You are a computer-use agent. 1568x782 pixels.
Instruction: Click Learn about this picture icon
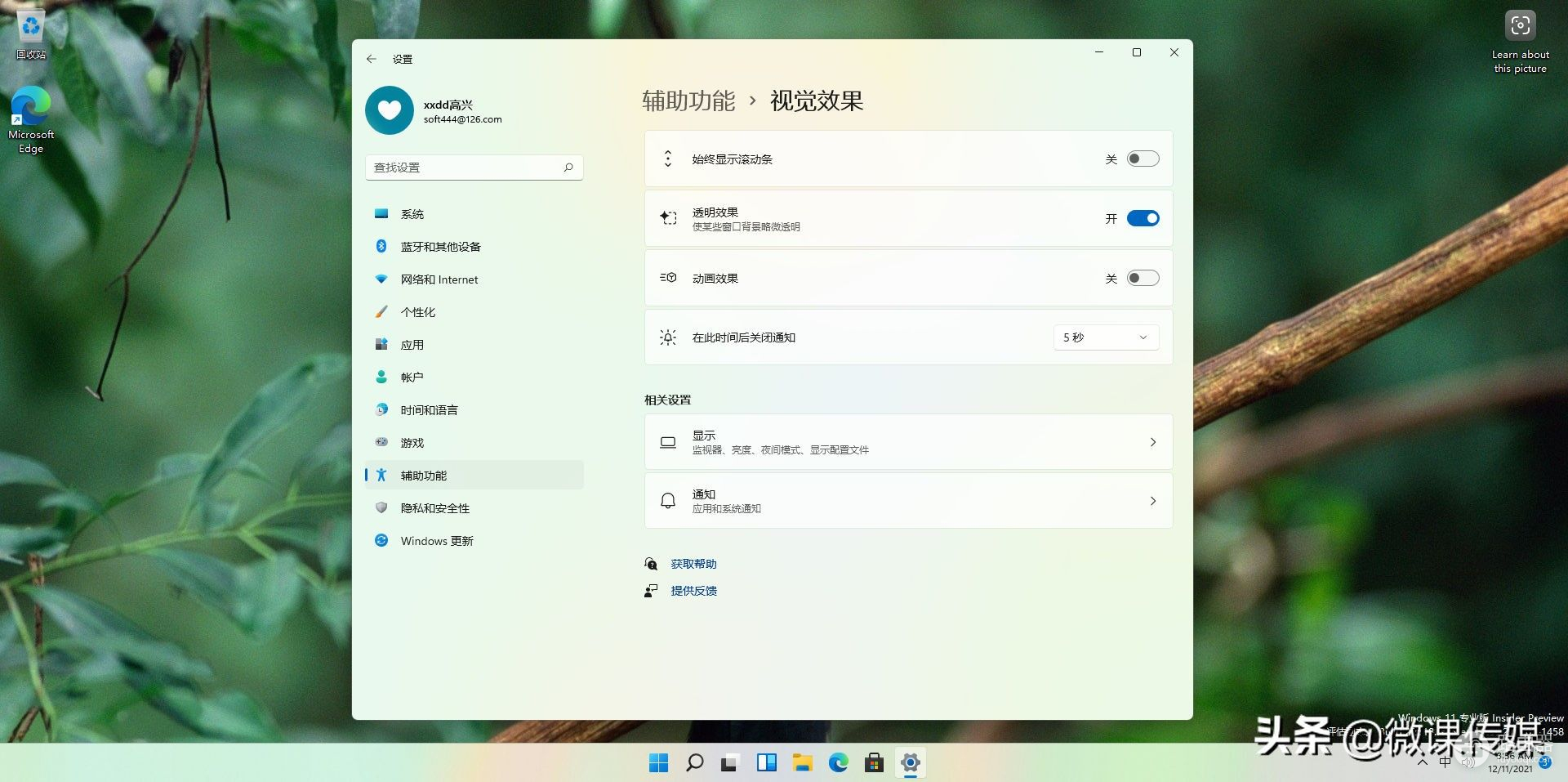click(x=1520, y=27)
